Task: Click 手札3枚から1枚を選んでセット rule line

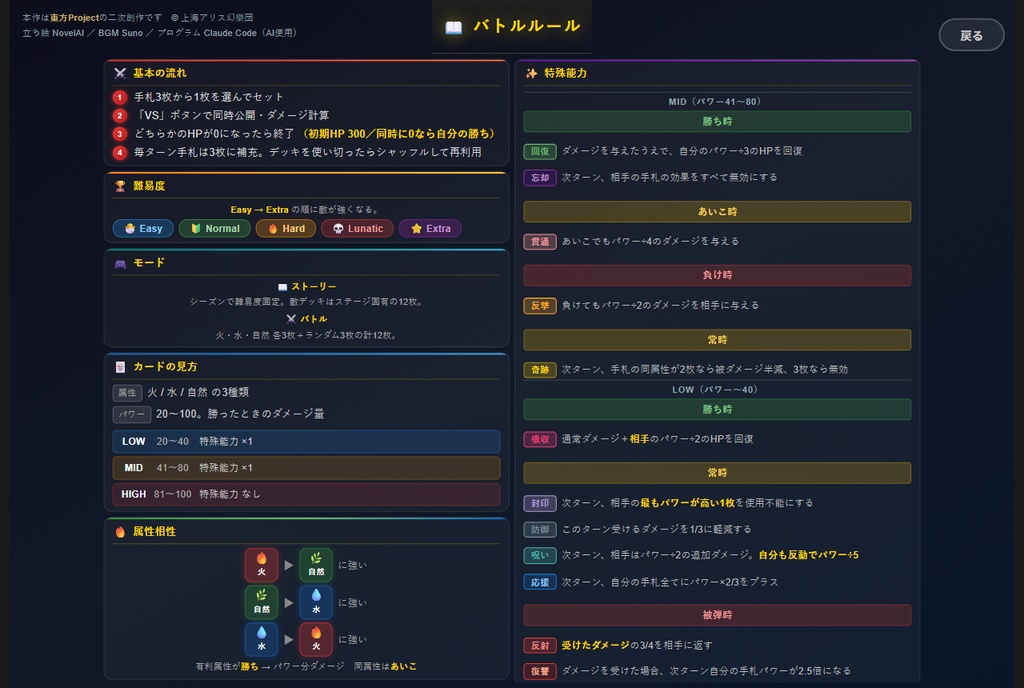Action: [209, 97]
